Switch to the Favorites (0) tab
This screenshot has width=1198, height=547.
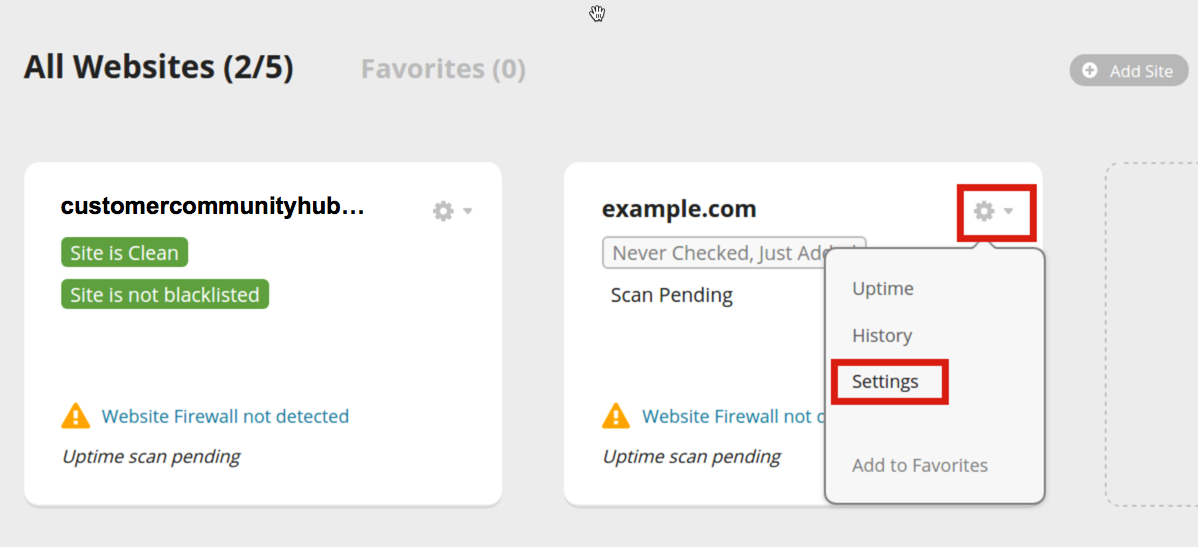443,69
